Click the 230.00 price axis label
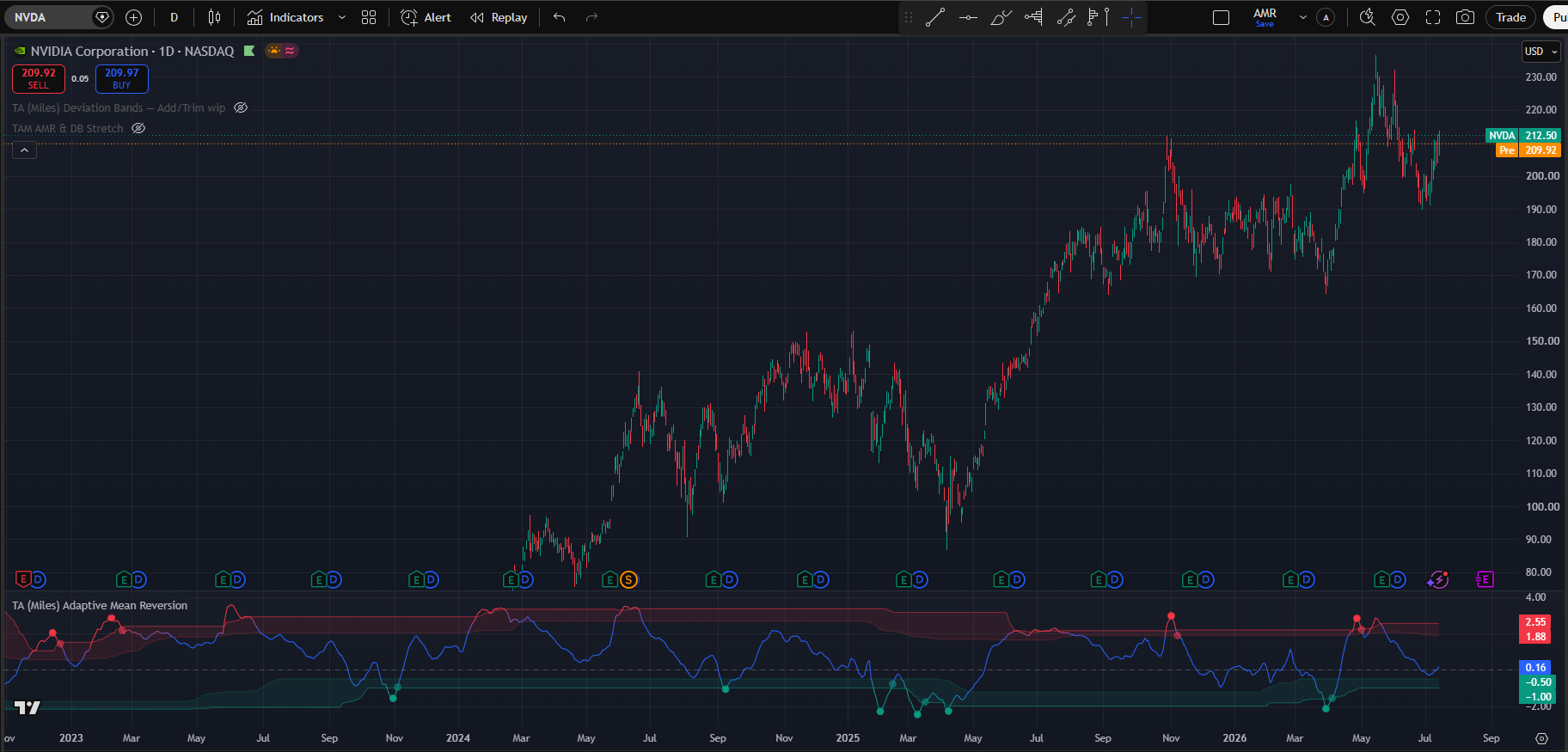Screen dimensions: 1568x752 pyautogui.click(x=1541, y=77)
